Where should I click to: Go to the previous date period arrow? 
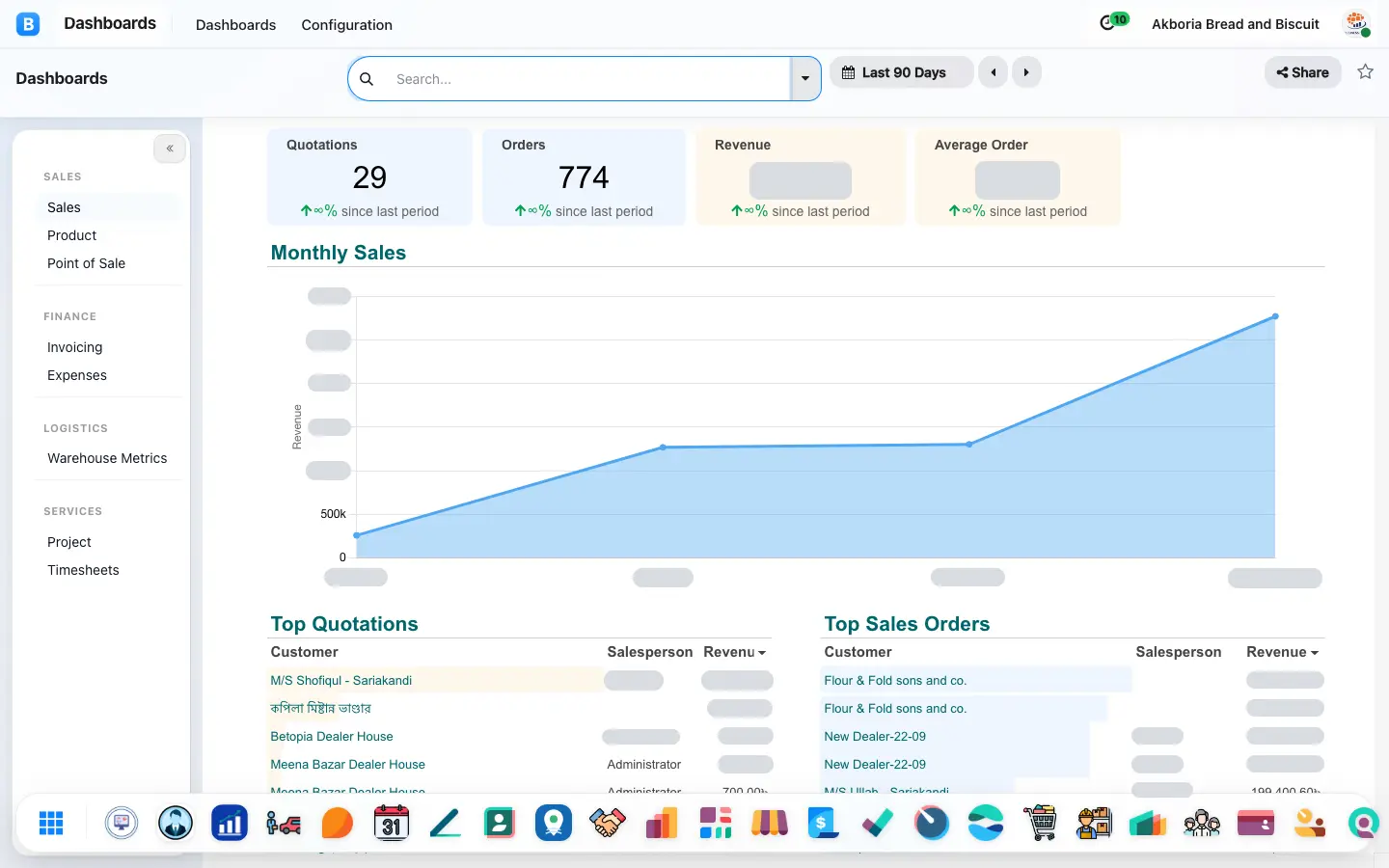tap(993, 72)
